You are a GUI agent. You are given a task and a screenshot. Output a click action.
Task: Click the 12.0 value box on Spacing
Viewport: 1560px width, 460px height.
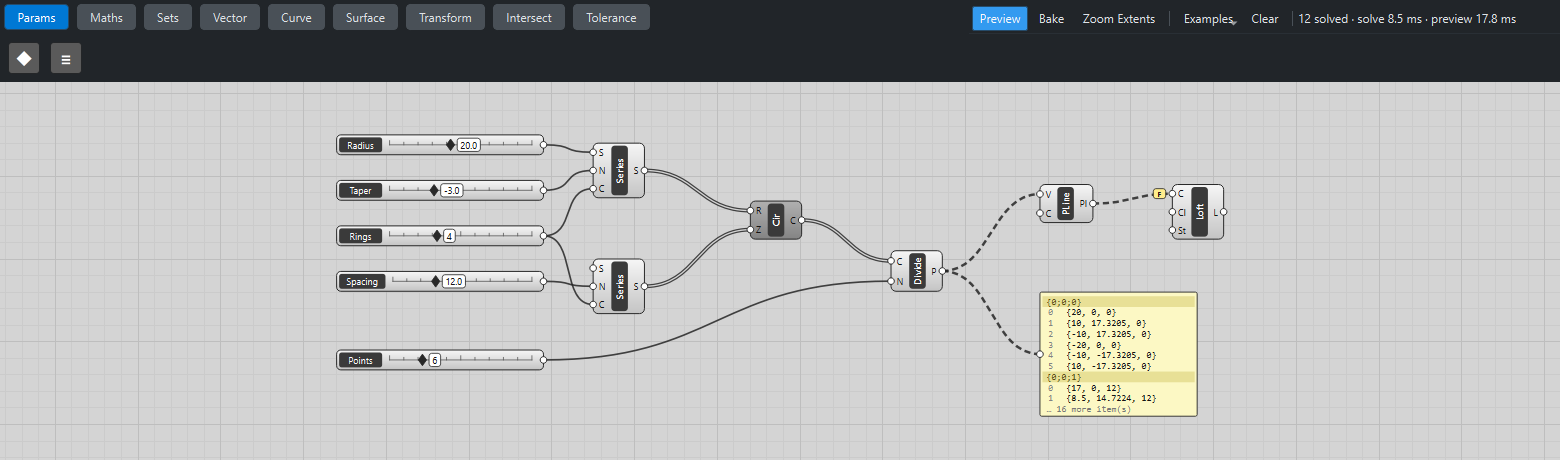pyautogui.click(x=454, y=282)
